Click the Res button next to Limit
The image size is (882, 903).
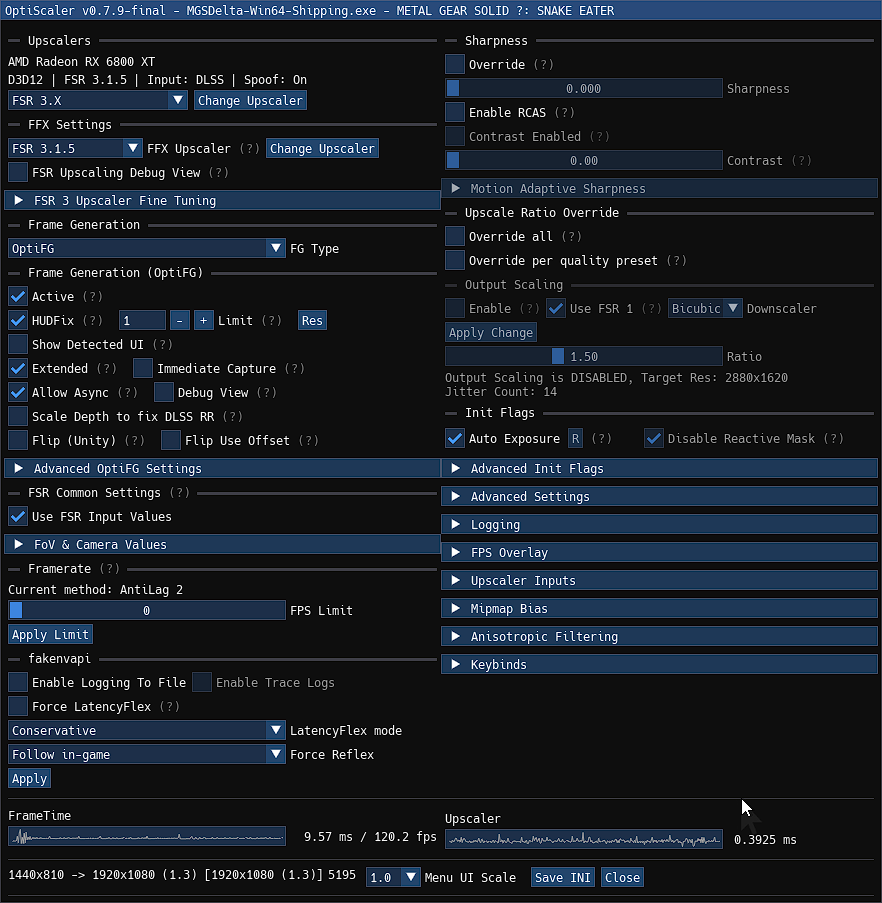312,320
